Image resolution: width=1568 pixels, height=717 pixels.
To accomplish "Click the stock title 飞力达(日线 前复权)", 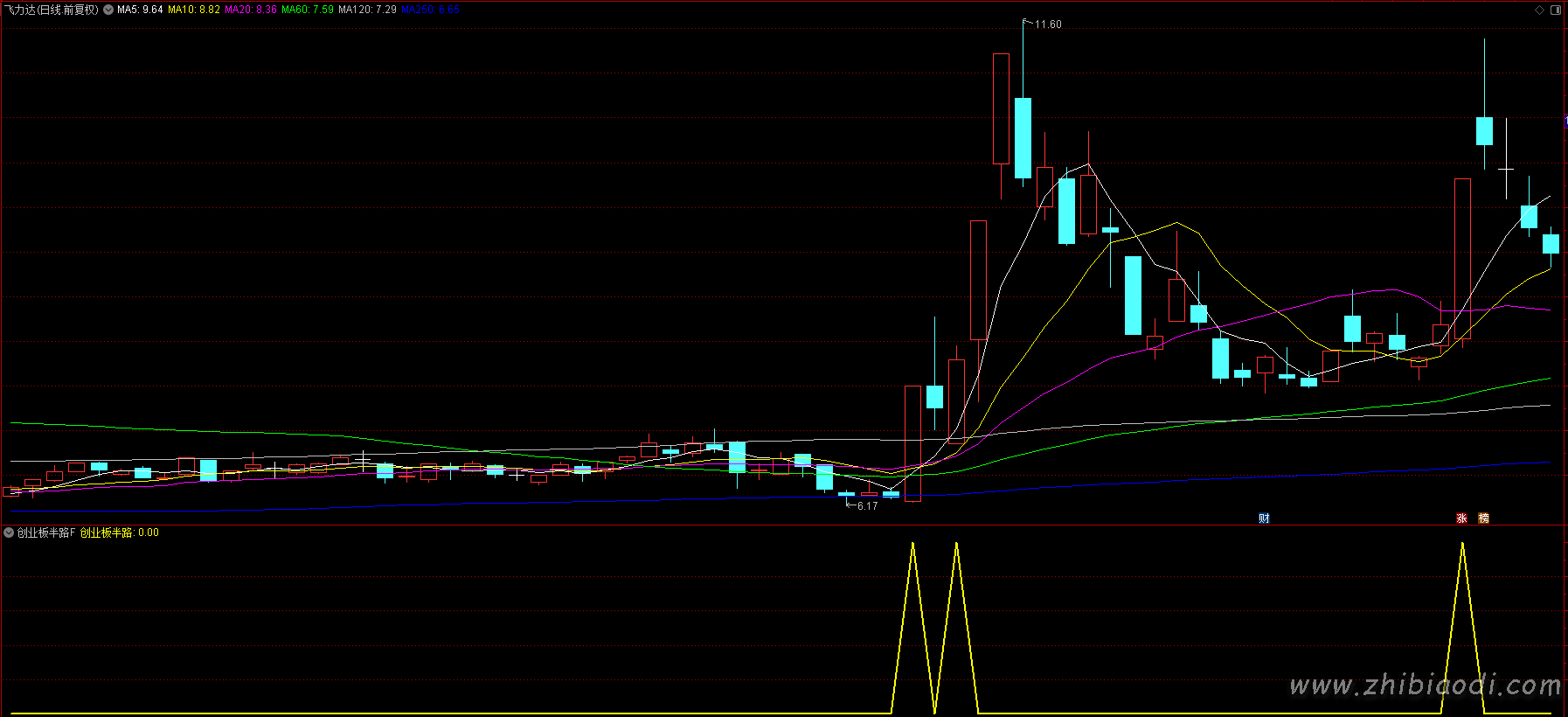I will pos(52,10).
